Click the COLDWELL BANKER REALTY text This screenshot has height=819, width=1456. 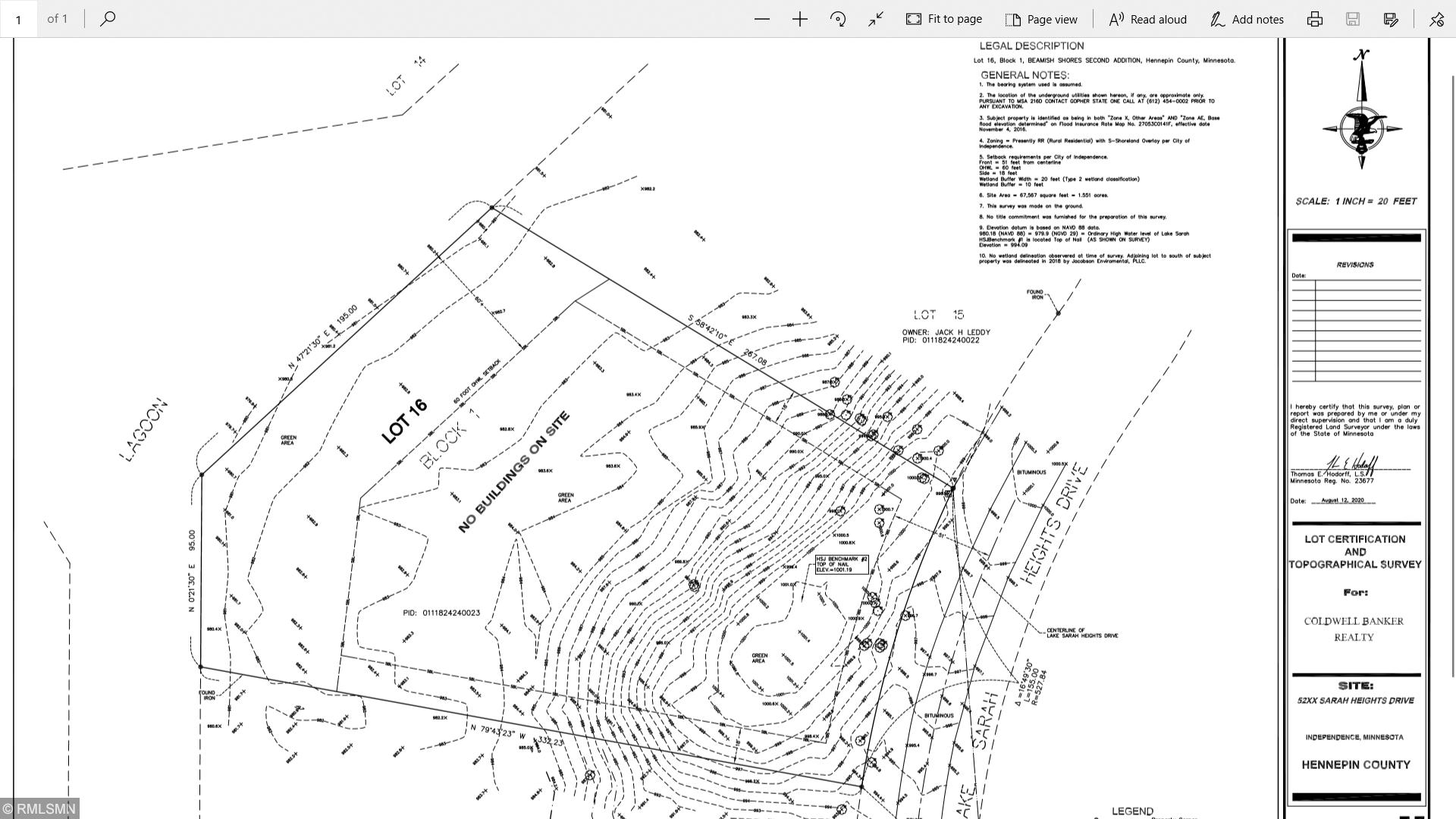pyautogui.click(x=1354, y=629)
